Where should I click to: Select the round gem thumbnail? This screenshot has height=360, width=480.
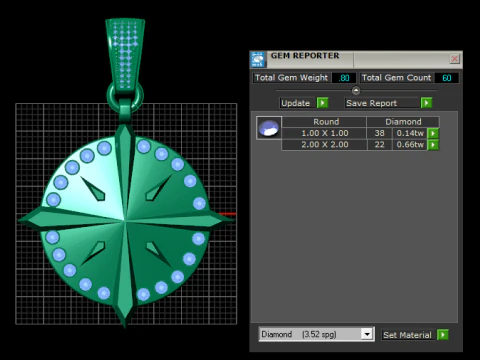(x=269, y=128)
